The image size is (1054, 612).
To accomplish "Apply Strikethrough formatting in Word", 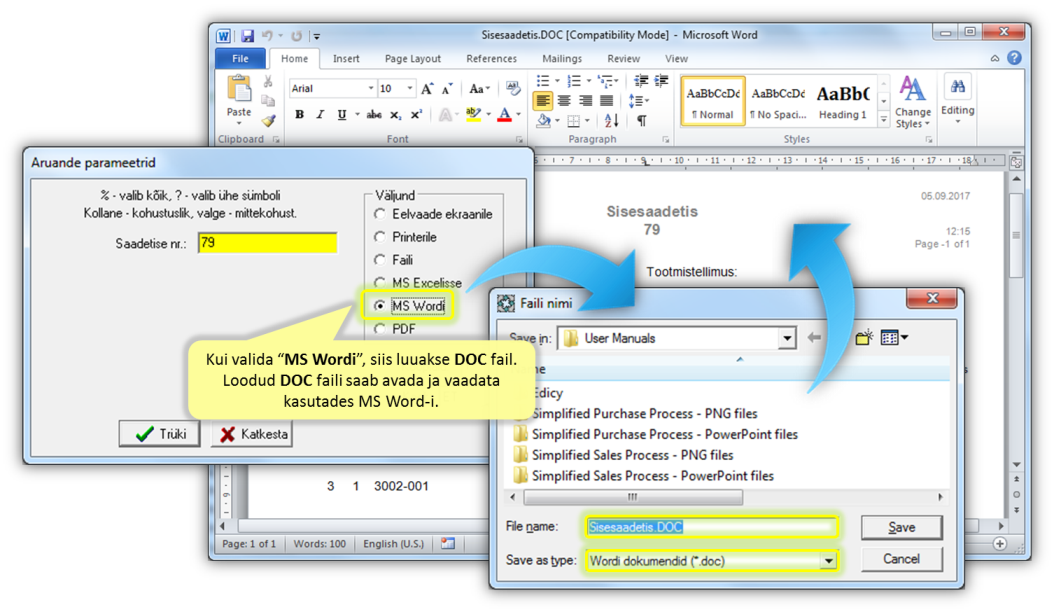I will coord(374,115).
